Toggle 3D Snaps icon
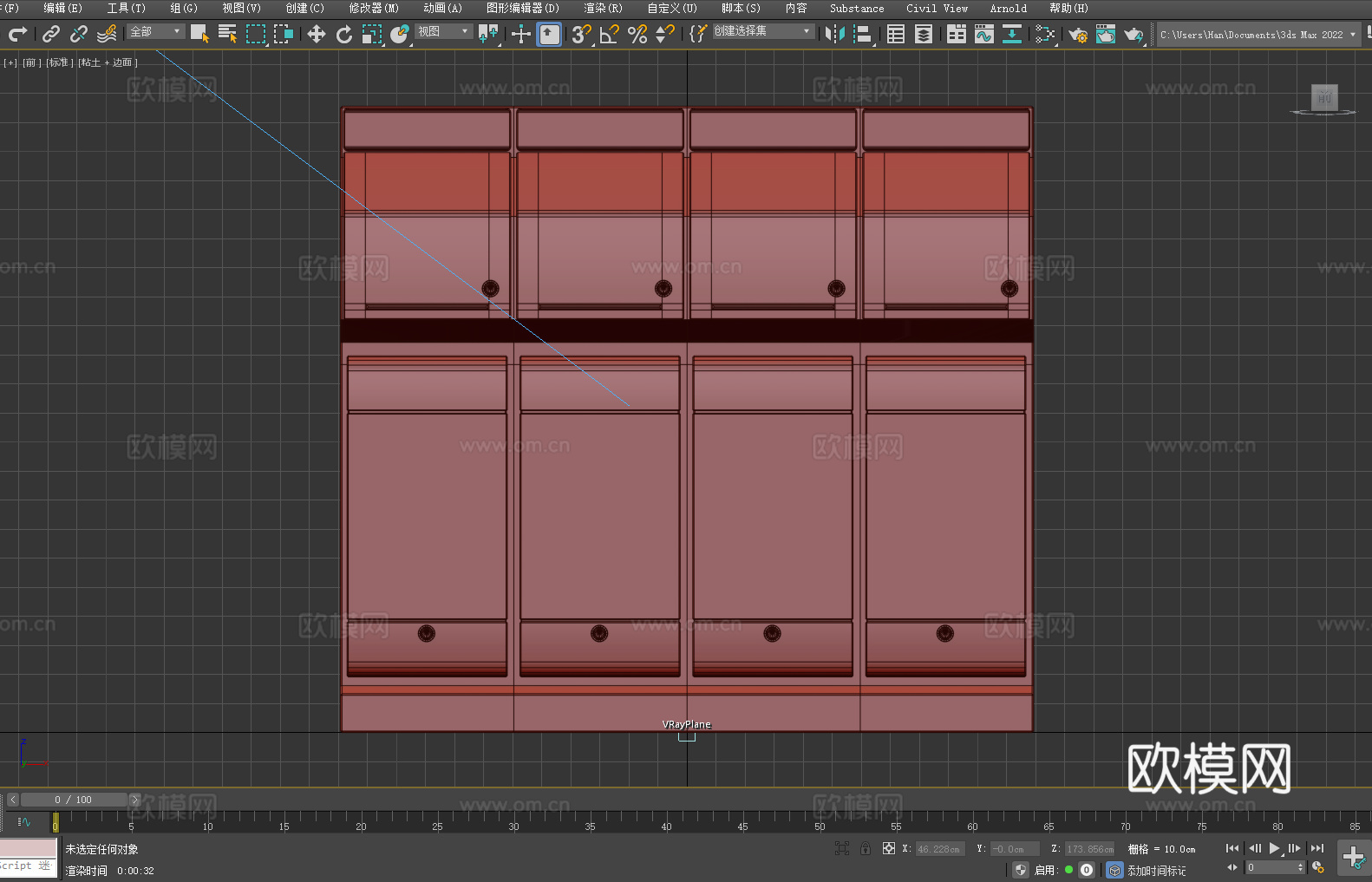The image size is (1372, 882). point(581,34)
